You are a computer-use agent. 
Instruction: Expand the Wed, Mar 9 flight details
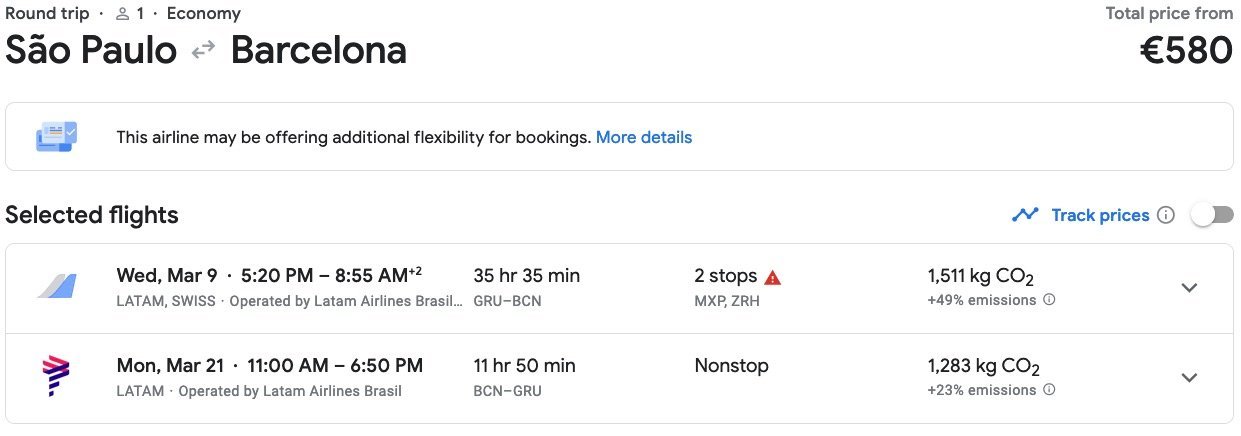click(1189, 288)
